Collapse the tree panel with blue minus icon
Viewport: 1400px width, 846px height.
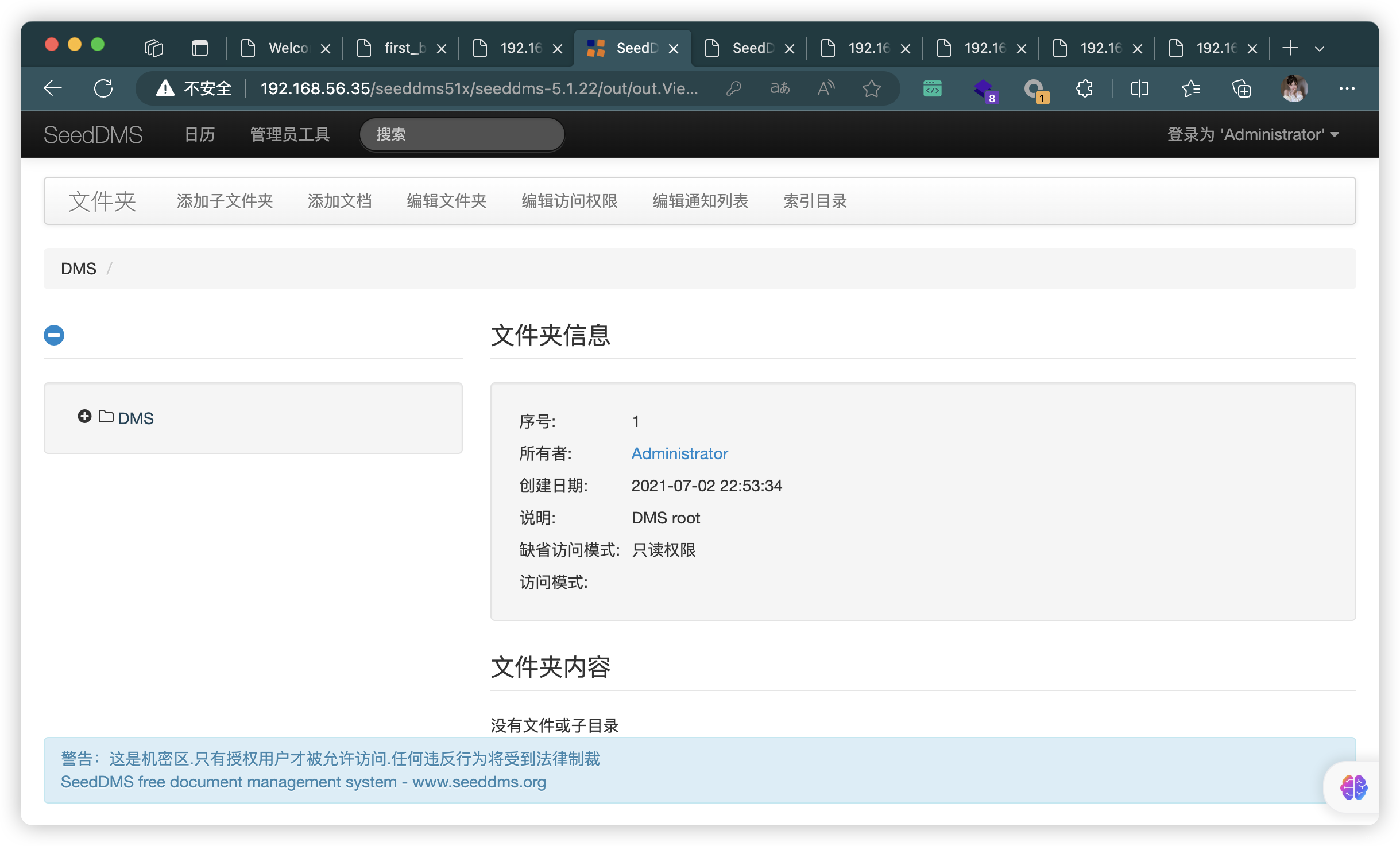click(x=54, y=335)
